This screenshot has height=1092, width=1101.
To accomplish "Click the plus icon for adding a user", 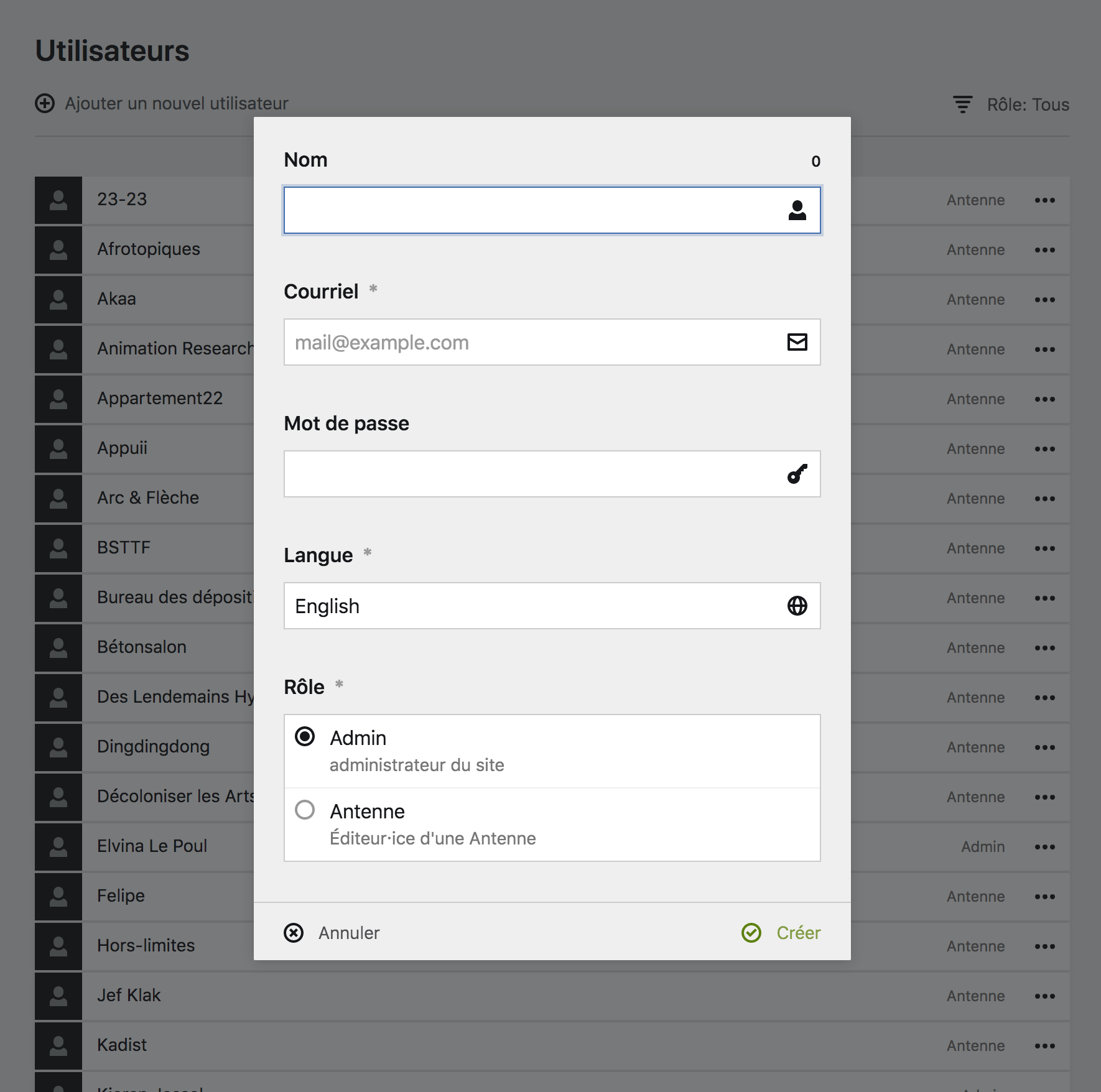I will click(45, 103).
